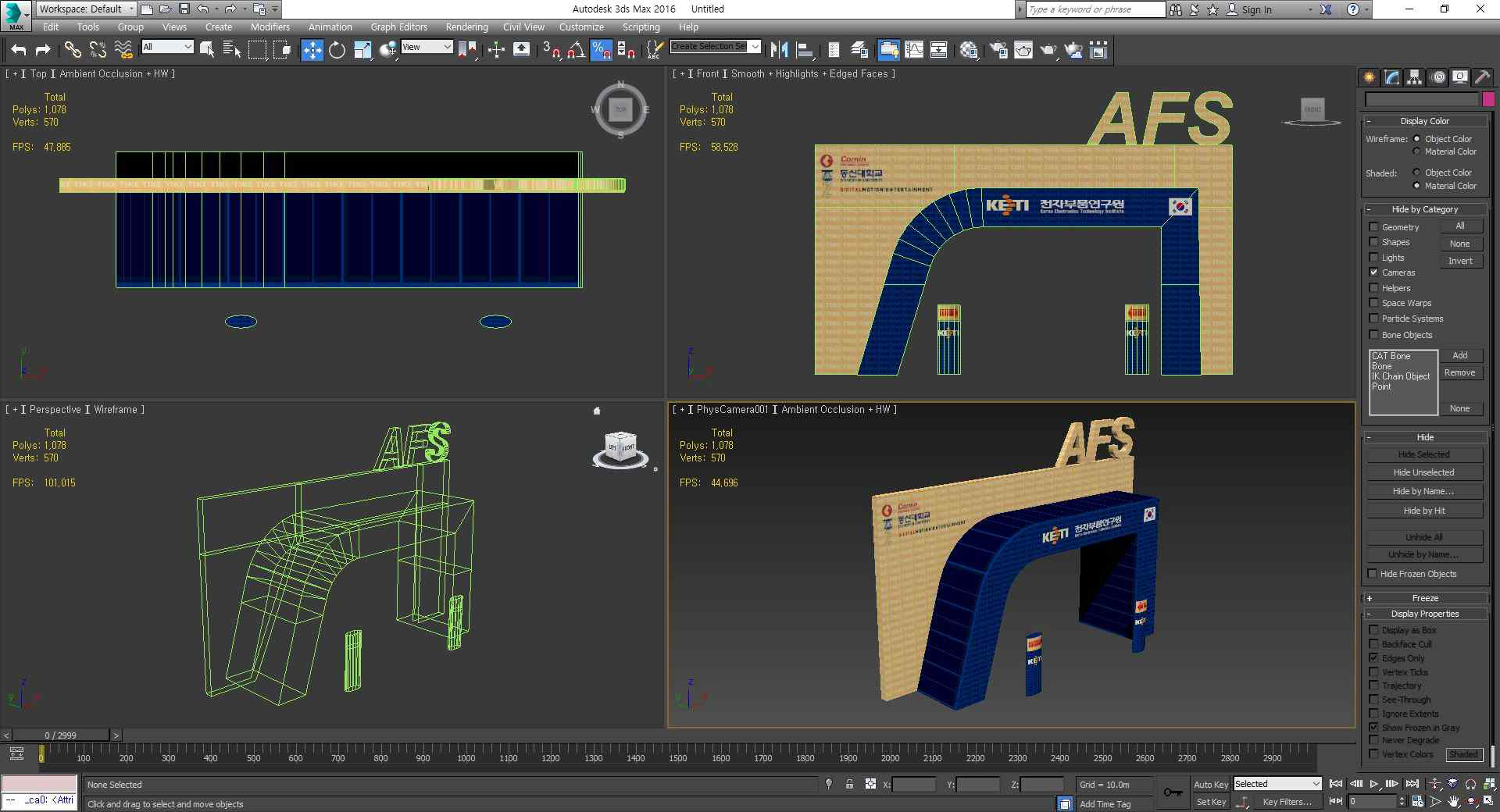Click the object name input field
This screenshot has width=1500, height=812.
click(x=1421, y=99)
